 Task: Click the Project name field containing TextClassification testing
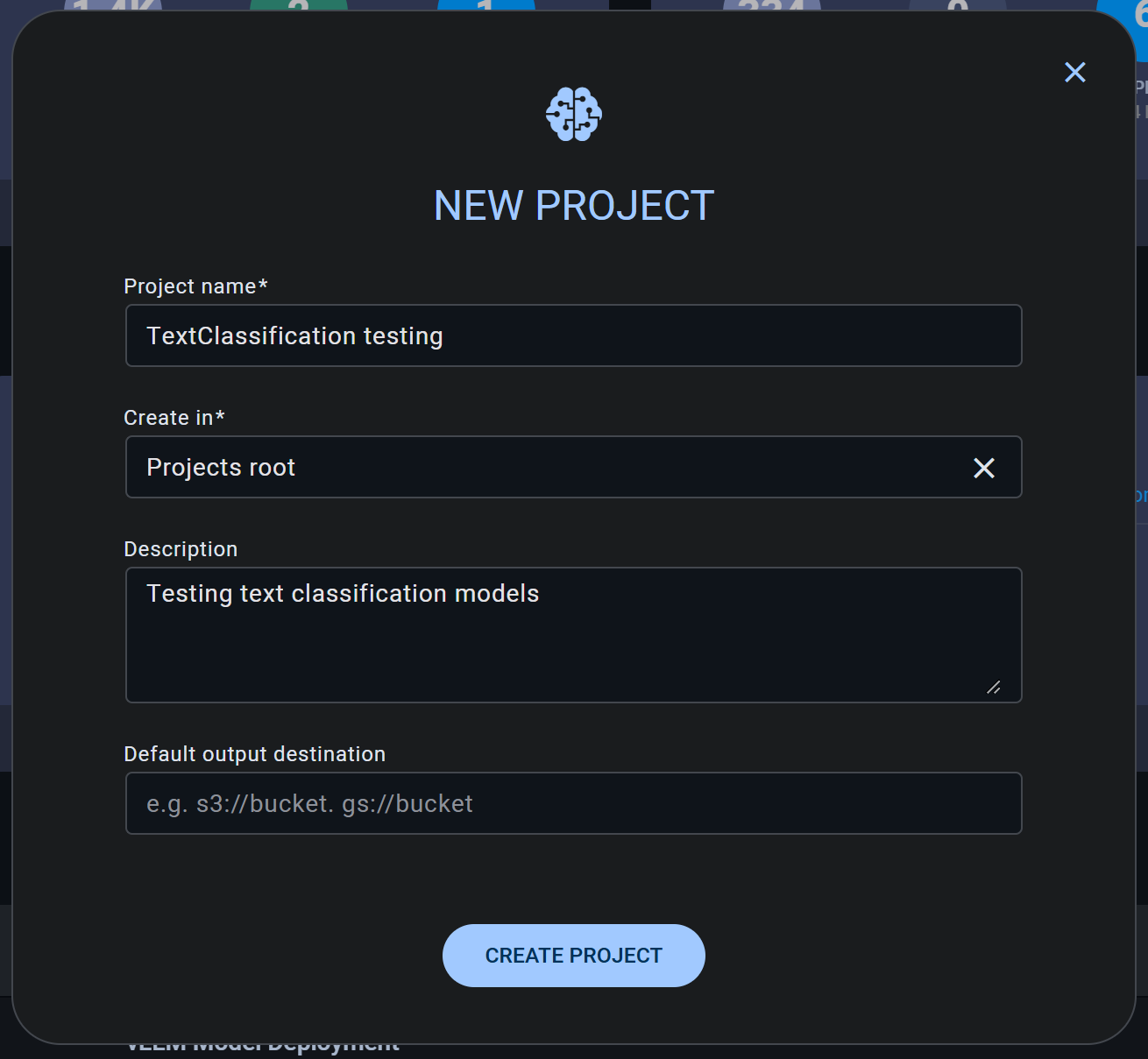point(573,335)
